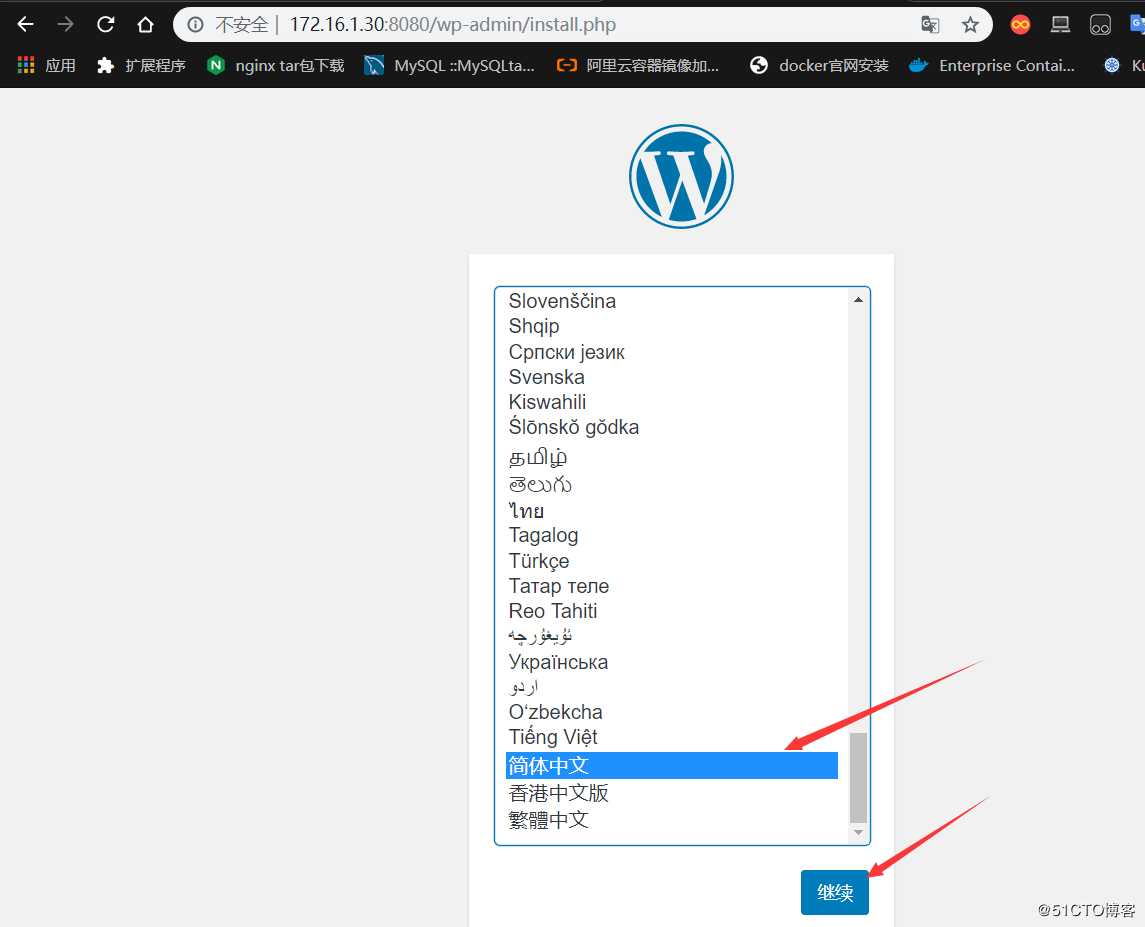Screen dimensions: 1145x927
Task: Select Svenska language
Action: point(672,377)
